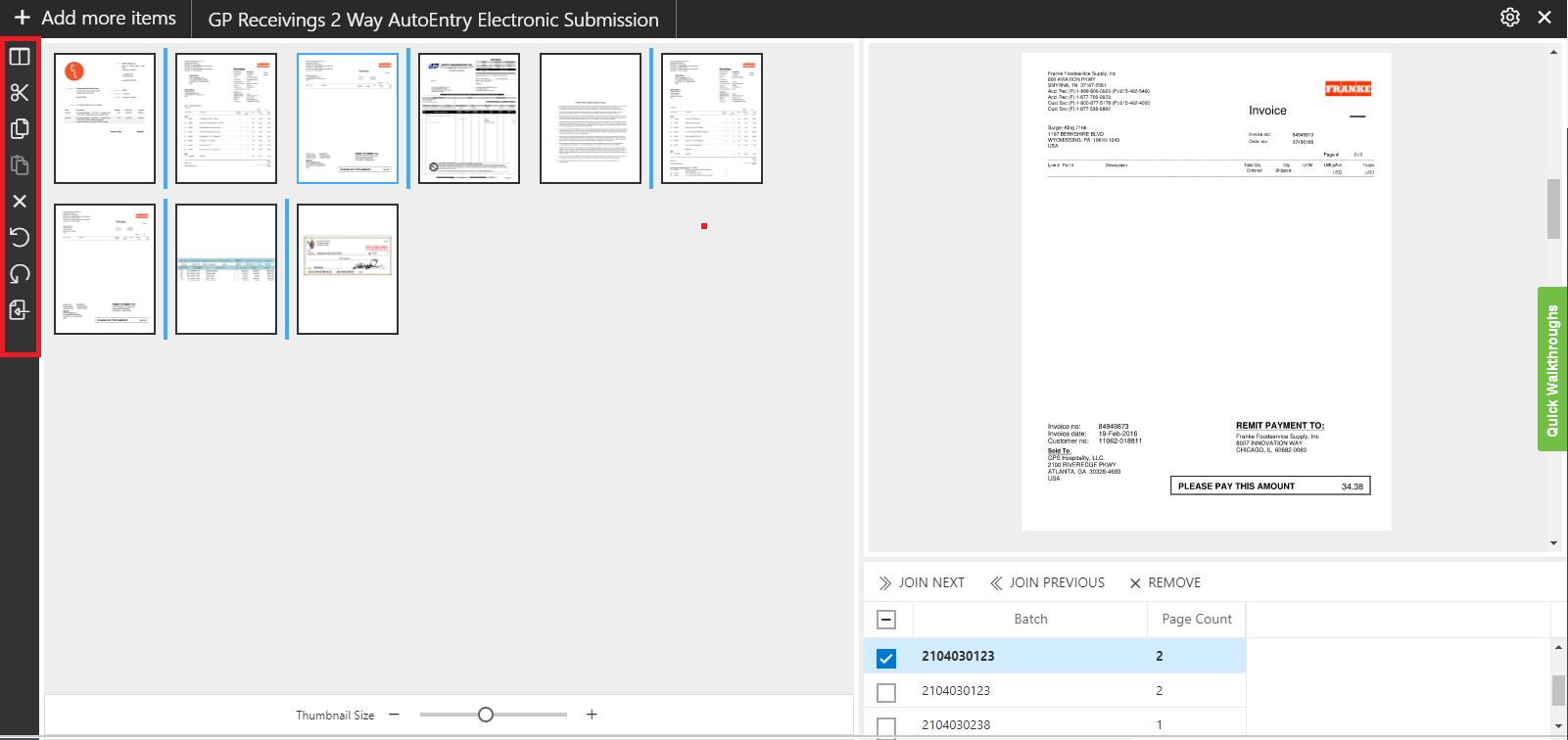The width and height of the screenshot is (1568, 740).
Task: Select the GP Receivings 2 Way AutoEntry tab
Action: 433,20
